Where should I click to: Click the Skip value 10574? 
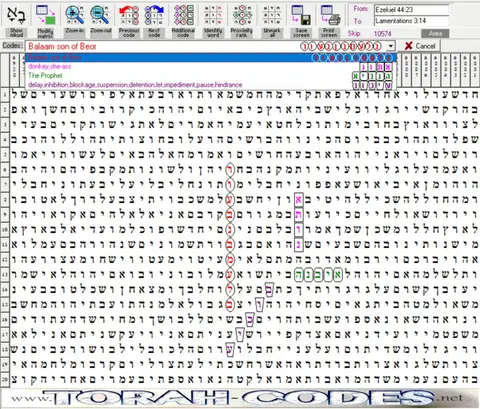pyautogui.click(x=383, y=33)
